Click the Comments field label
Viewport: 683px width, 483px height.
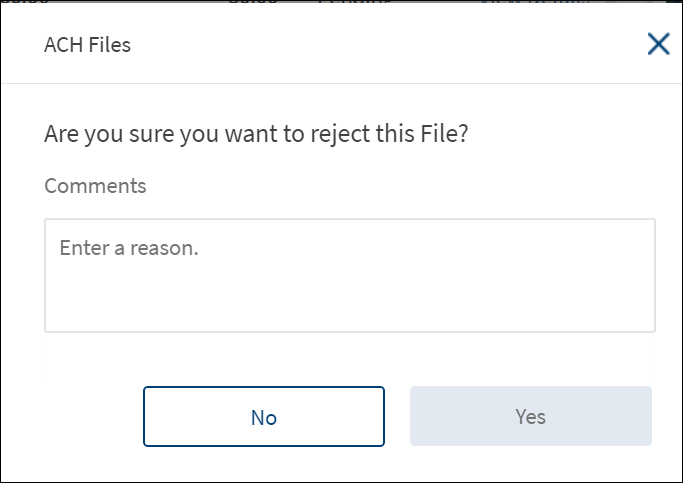(x=95, y=186)
